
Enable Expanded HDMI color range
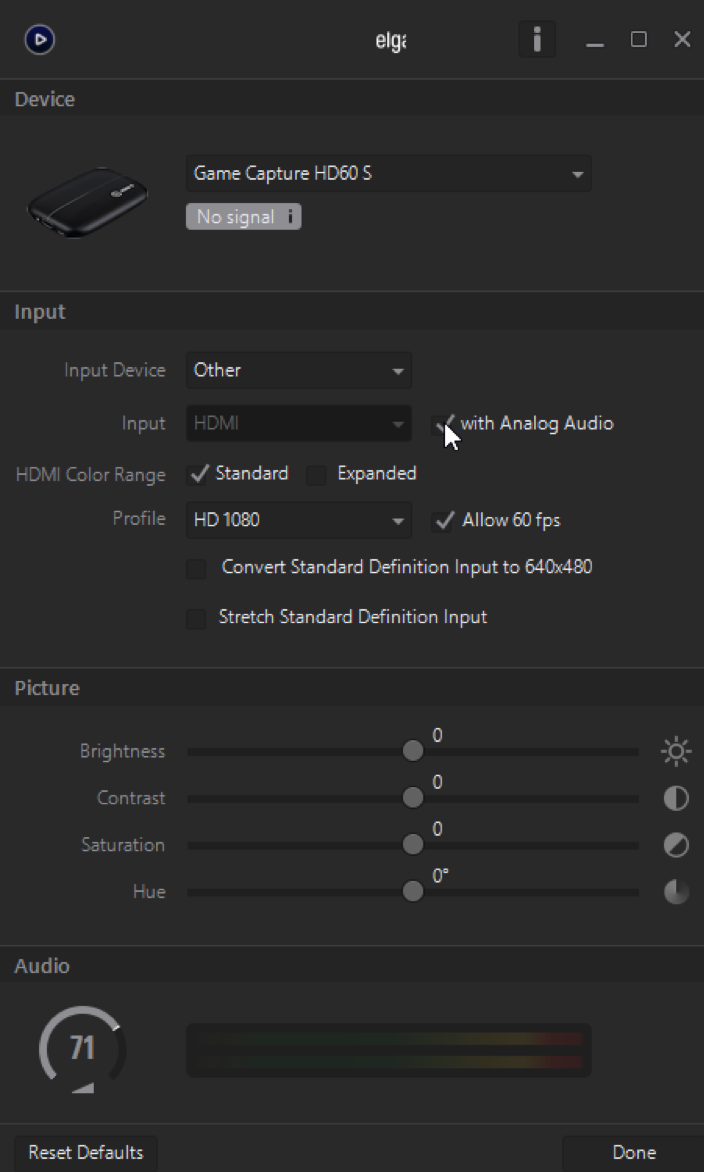(x=317, y=475)
